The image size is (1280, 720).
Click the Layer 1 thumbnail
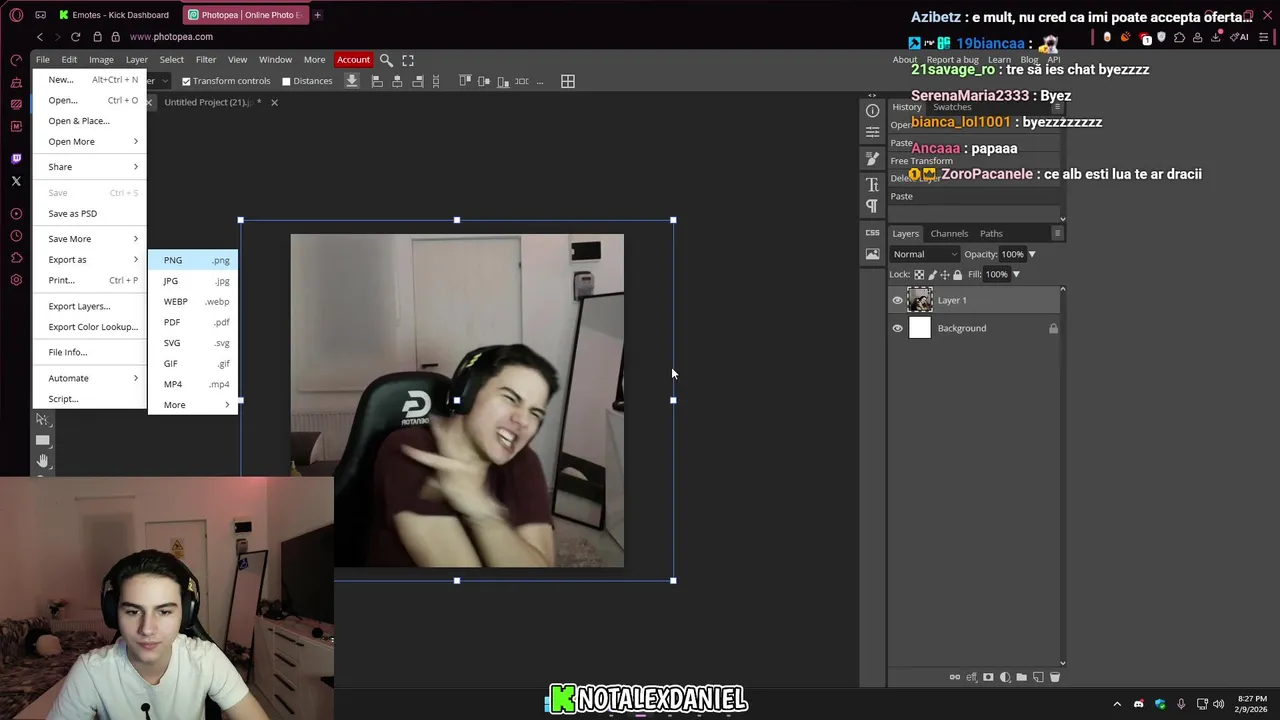[919, 300]
